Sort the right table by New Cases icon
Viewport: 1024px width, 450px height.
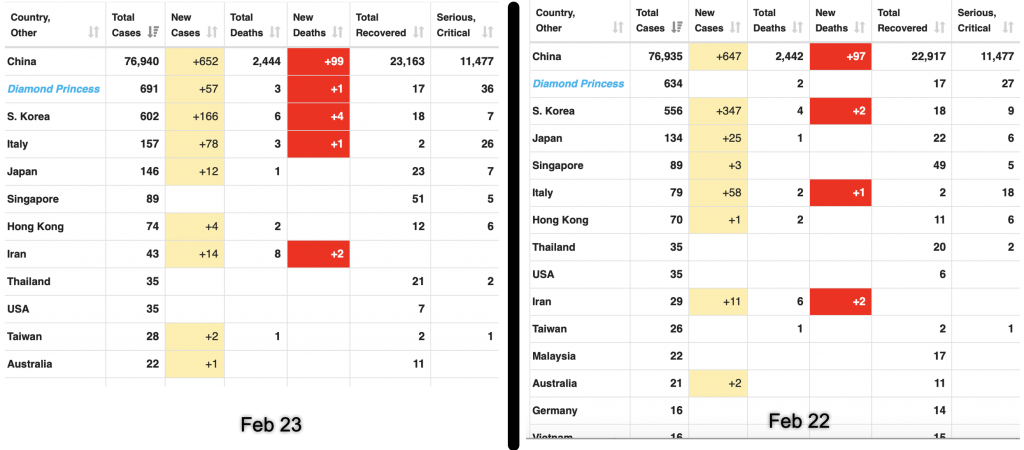pos(735,28)
